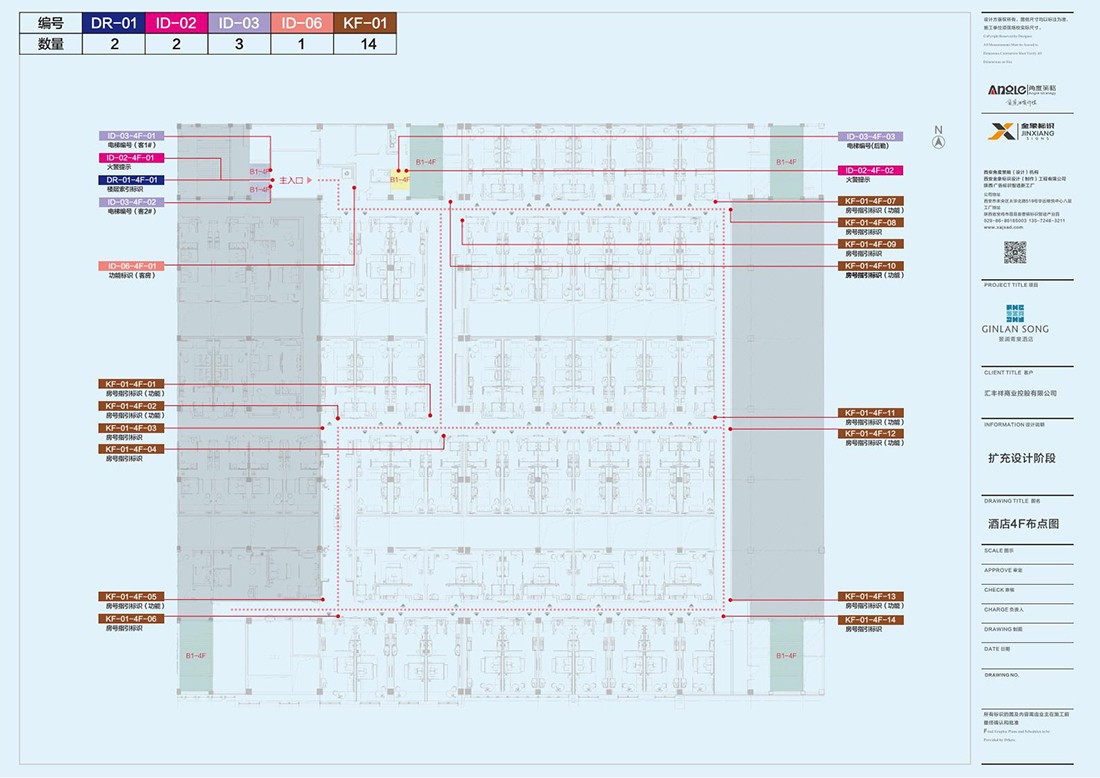Click the quantity 14 cell under KF-01
The width and height of the screenshot is (1100, 778).
coord(365,44)
